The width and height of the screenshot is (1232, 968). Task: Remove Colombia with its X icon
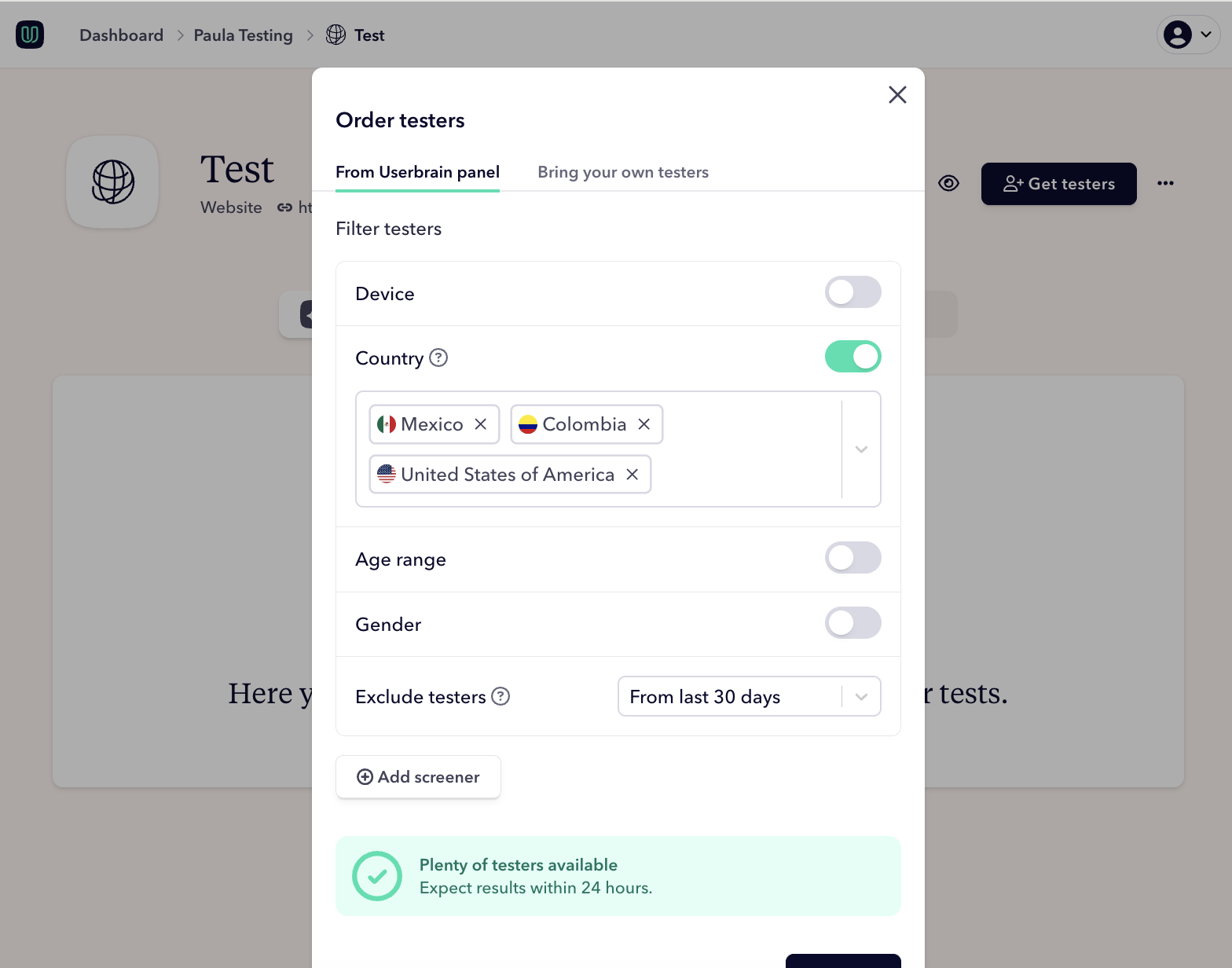(x=643, y=423)
